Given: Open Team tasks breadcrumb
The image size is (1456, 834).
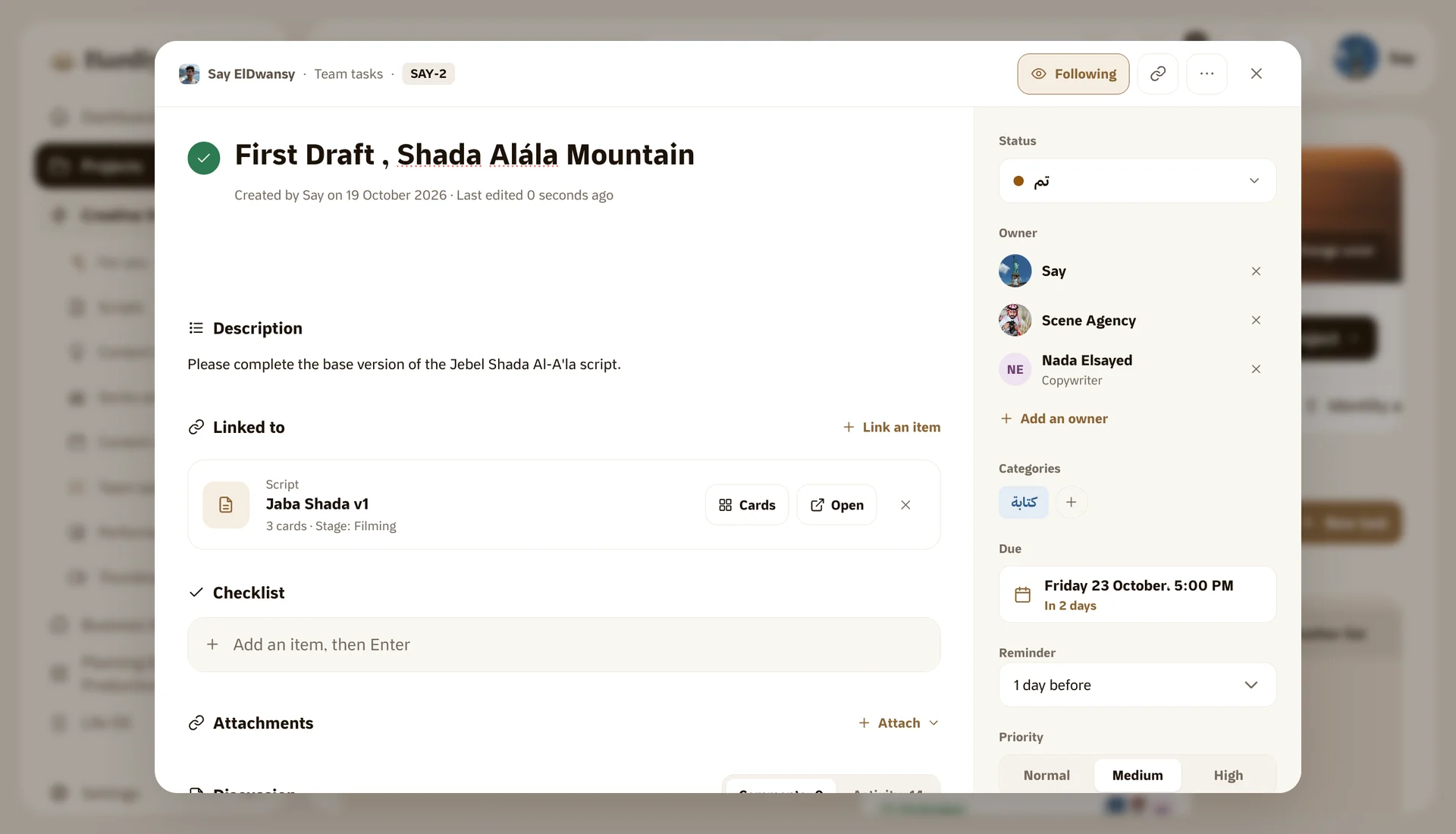Looking at the screenshot, I should (x=349, y=74).
